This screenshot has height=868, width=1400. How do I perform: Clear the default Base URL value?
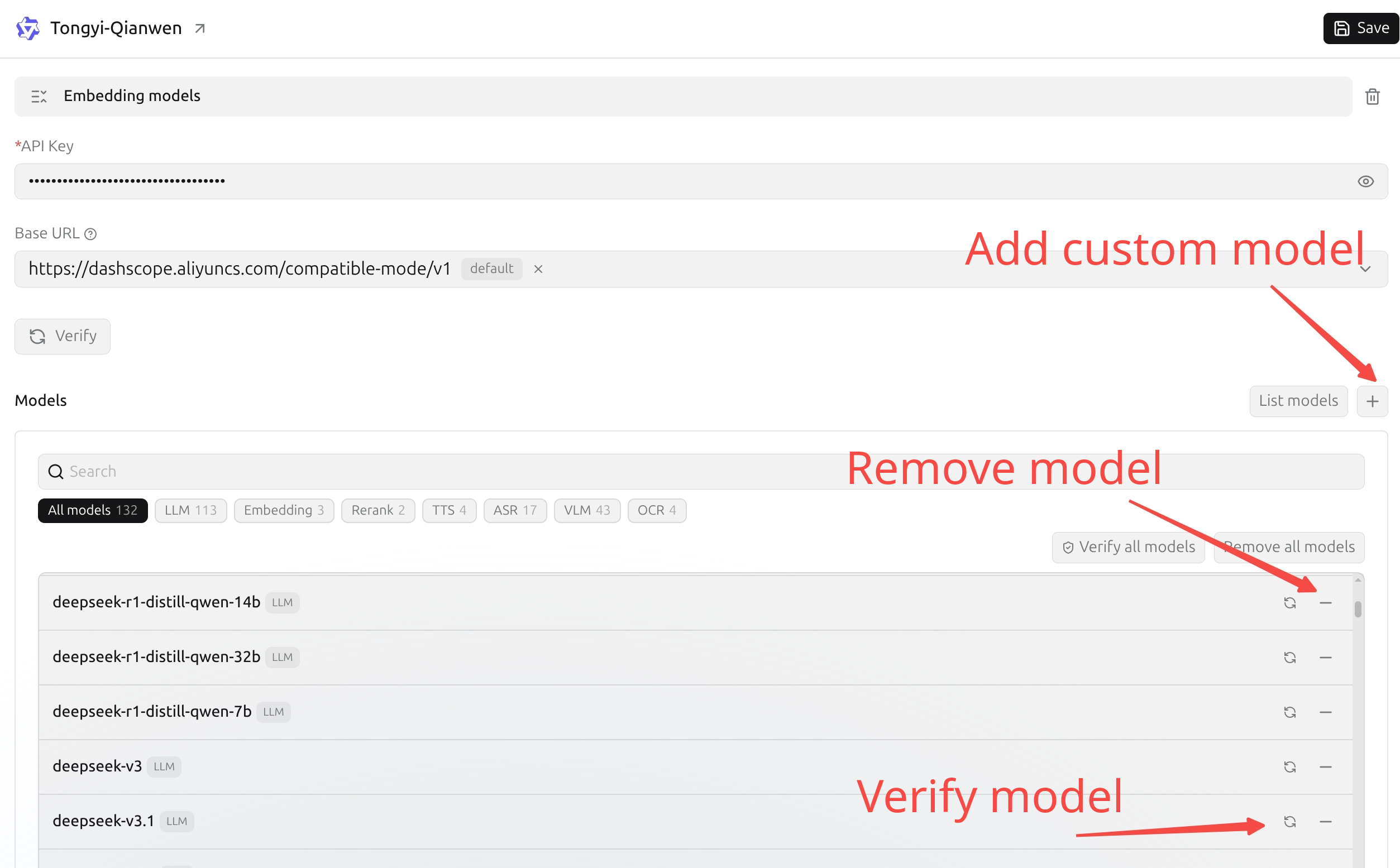point(538,269)
